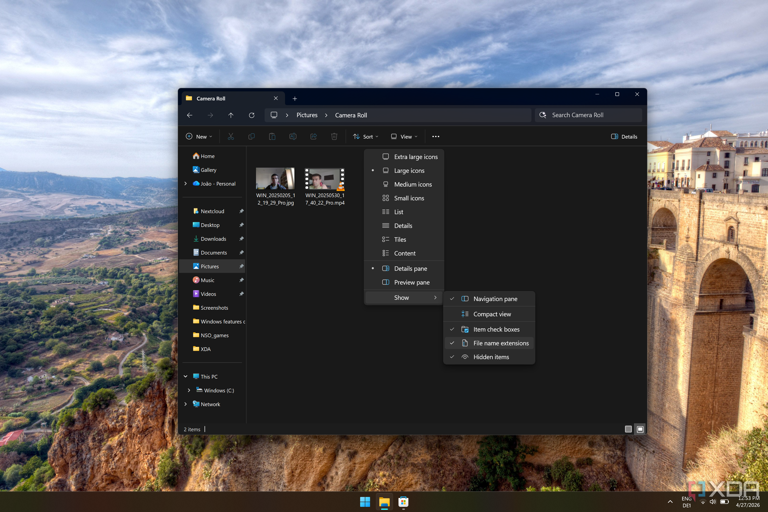This screenshot has width=768, height=512.
Task: Click the File Explorer icon on the taskbar
Action: (x=384, y=502)
